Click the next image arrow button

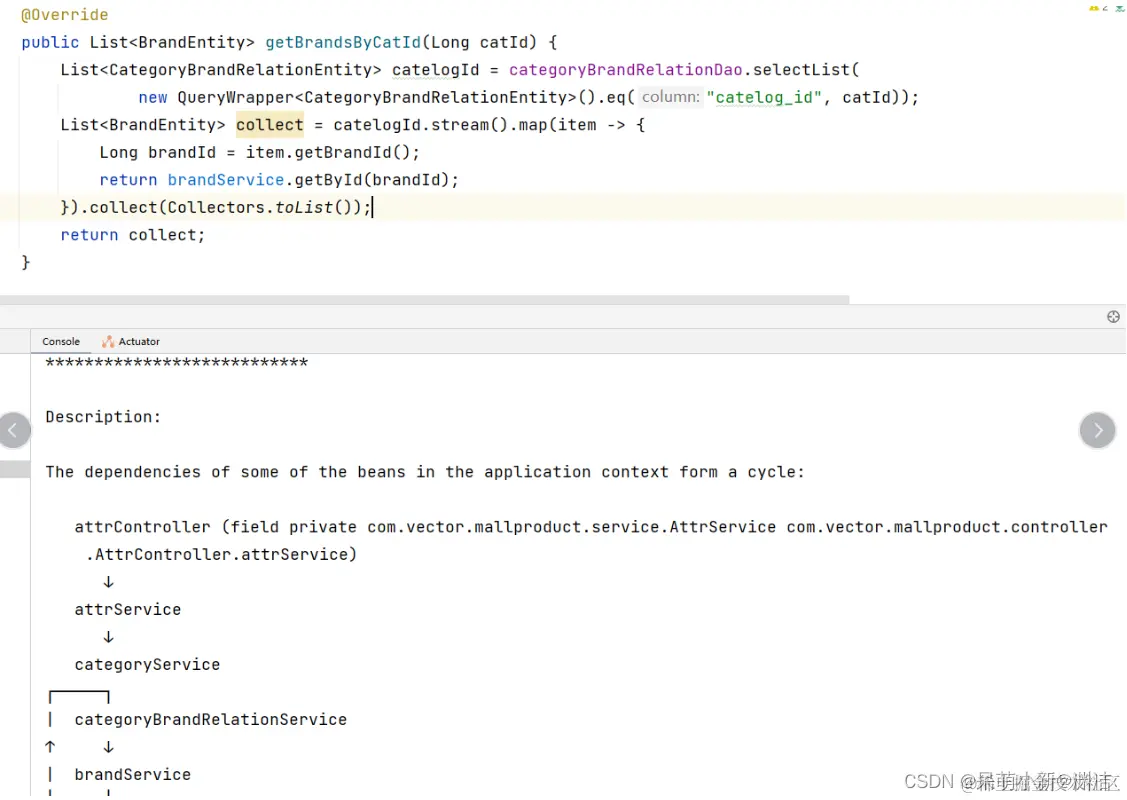[x=1097, y=431]
